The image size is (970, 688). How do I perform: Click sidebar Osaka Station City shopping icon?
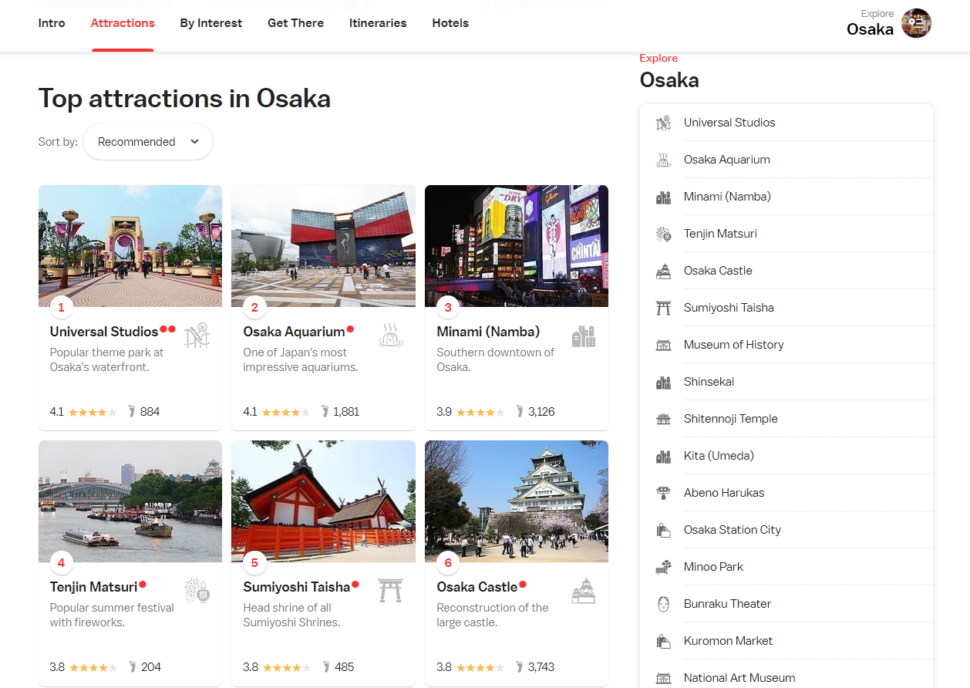pos(663,530)
